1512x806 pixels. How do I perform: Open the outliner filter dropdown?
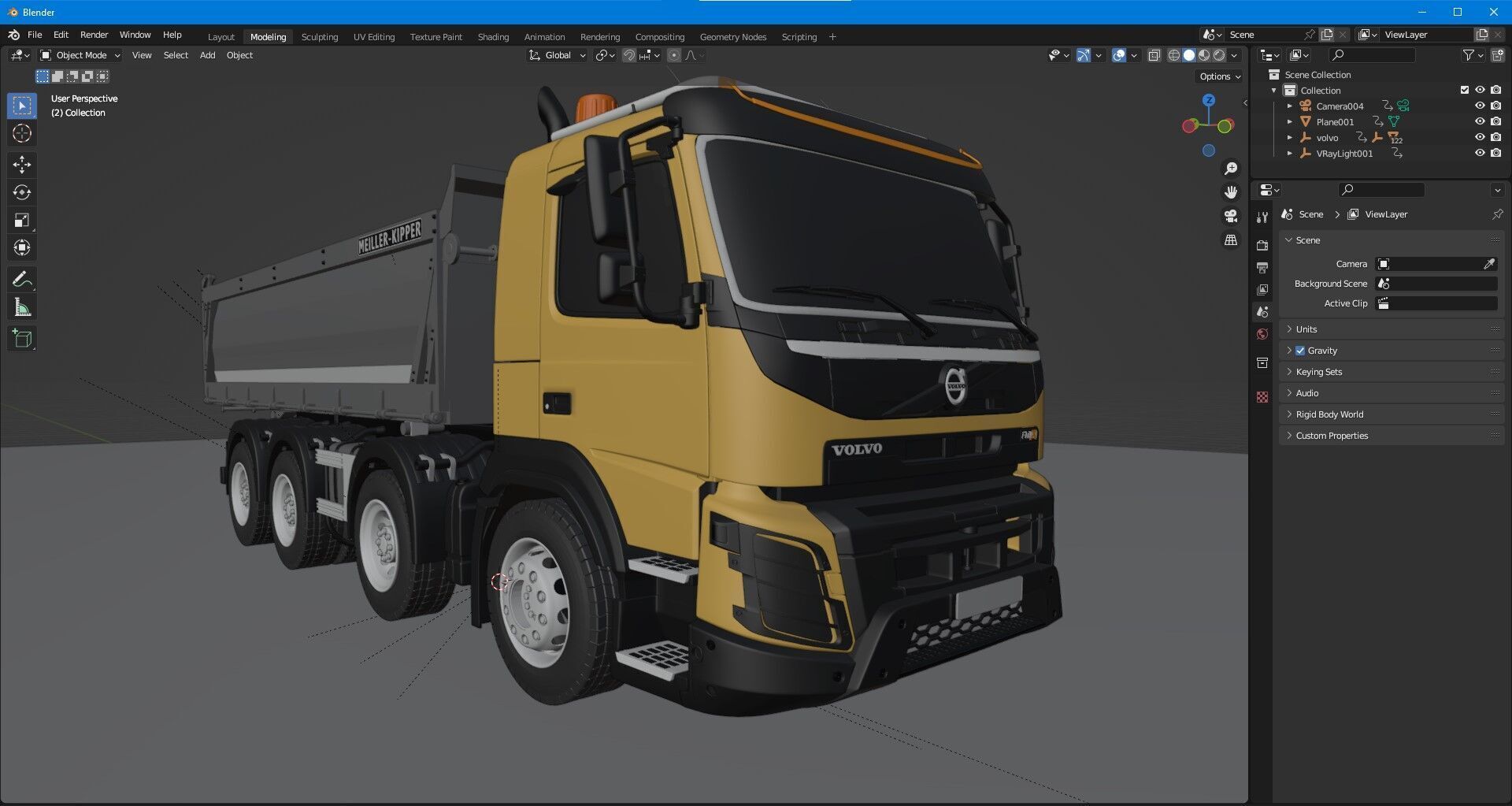point(1473,55)
